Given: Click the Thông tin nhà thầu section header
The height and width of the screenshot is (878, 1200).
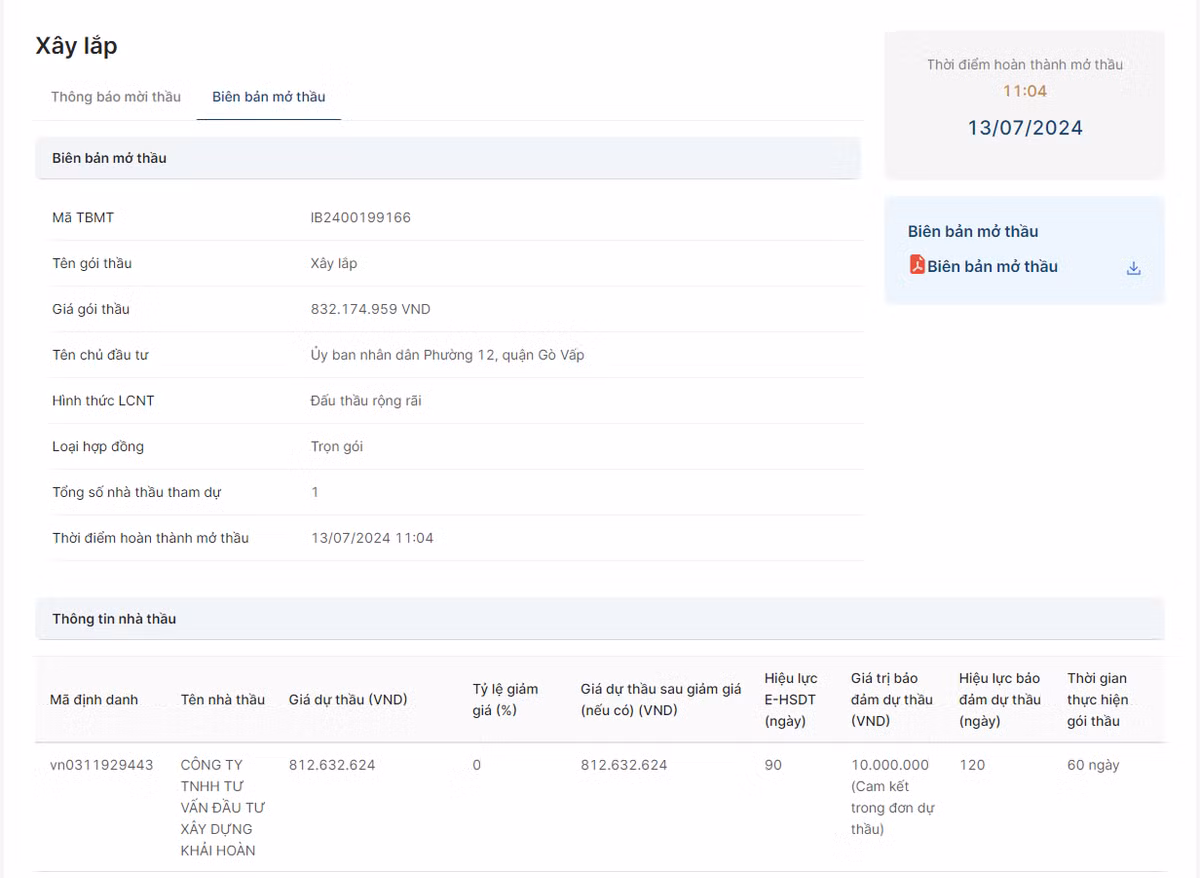Looking at the screenshot, I should click(x=114, y=619).
